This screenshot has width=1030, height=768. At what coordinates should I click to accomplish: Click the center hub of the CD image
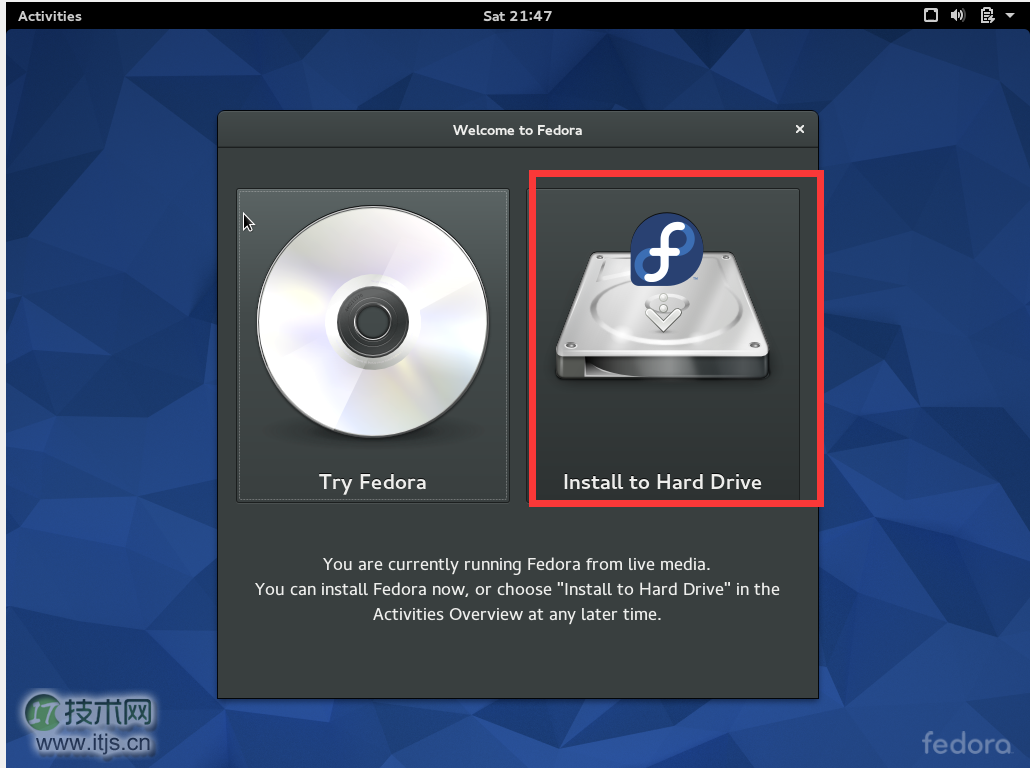[x=372, y=322]
